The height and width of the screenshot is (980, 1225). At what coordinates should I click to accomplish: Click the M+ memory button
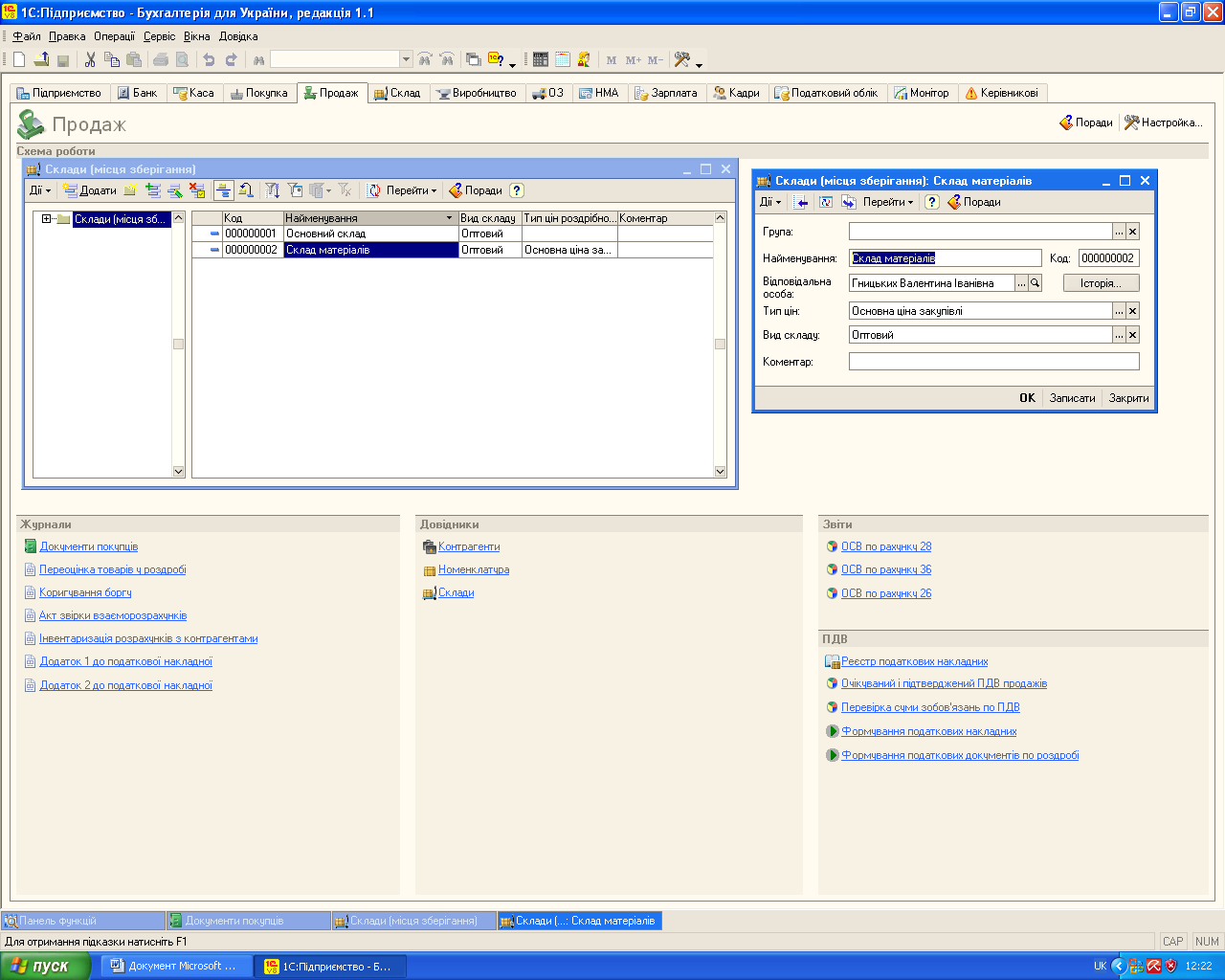coord(634,59)
